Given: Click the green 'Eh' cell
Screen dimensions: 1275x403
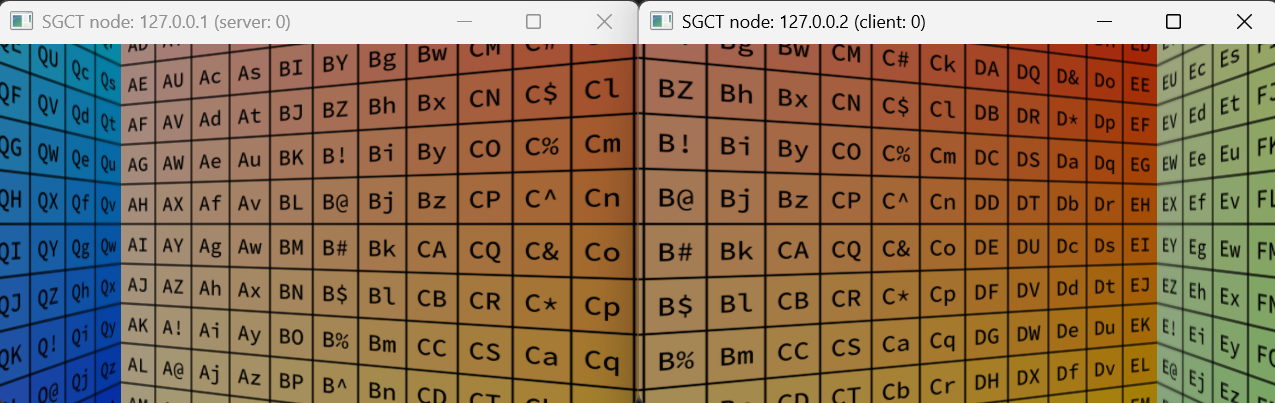Looking at the screenshot, I should tap(1197, 291).
